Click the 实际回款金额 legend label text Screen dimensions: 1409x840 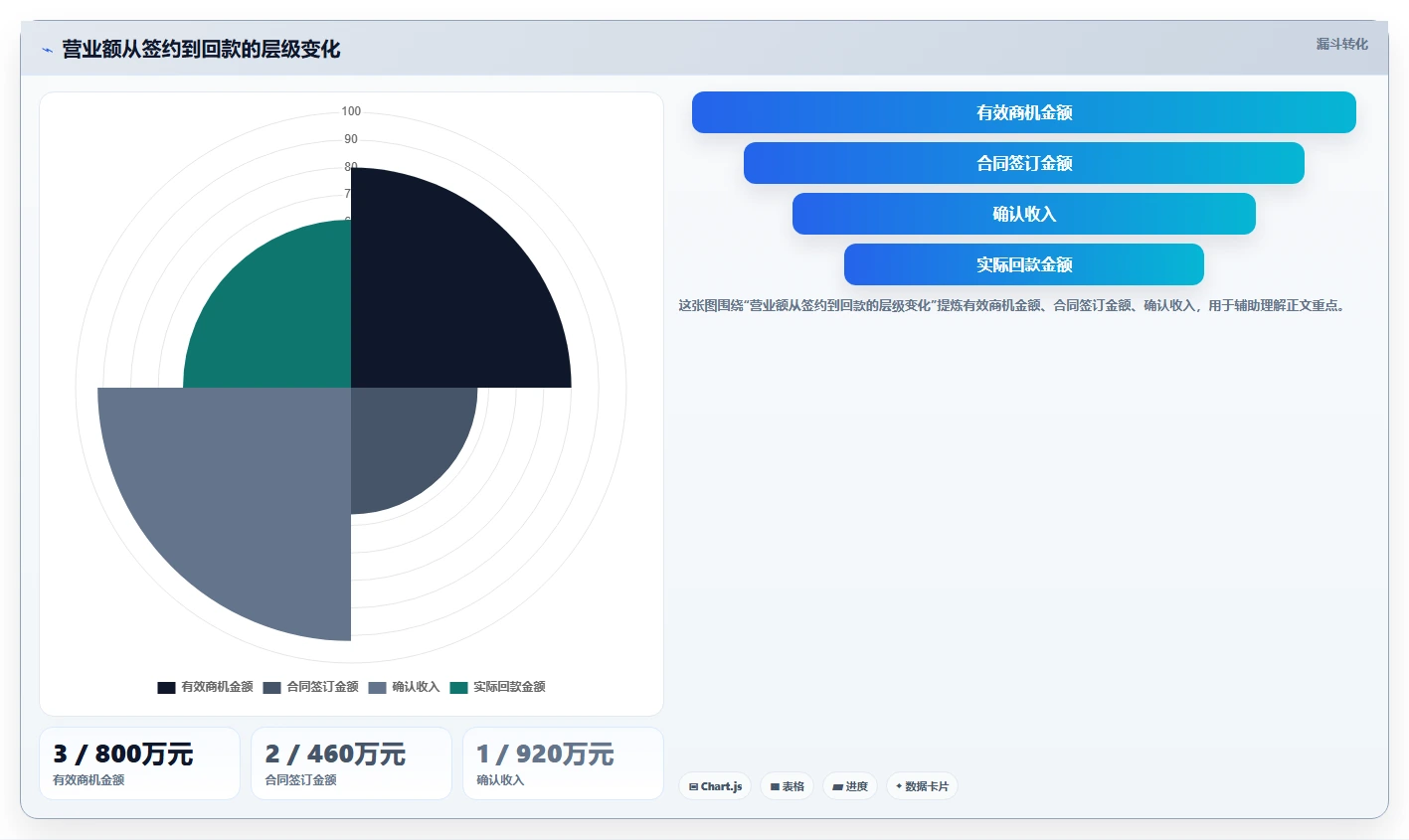click(509, 687)
